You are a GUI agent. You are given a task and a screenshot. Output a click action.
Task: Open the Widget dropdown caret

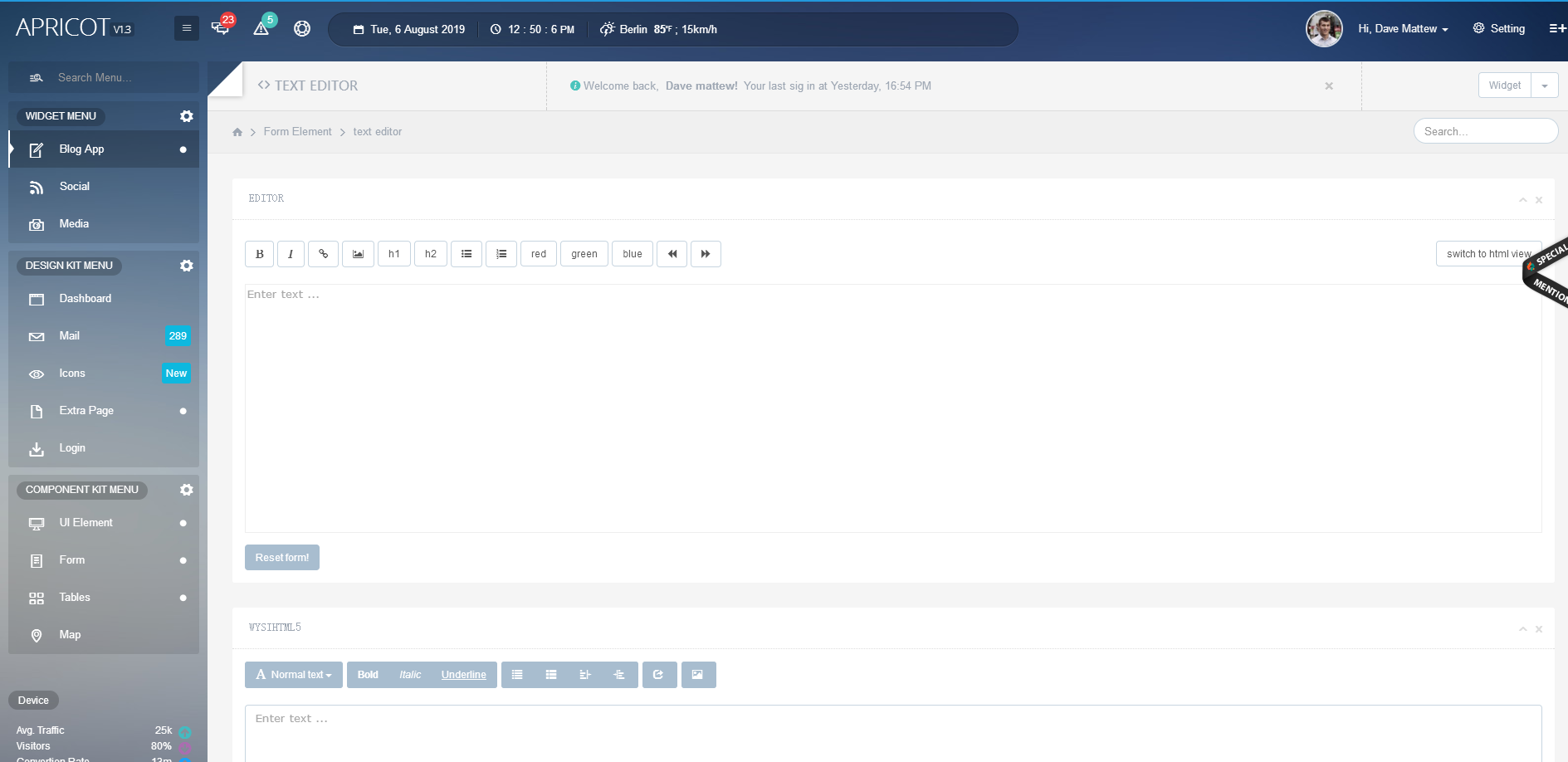point(1545,85)
